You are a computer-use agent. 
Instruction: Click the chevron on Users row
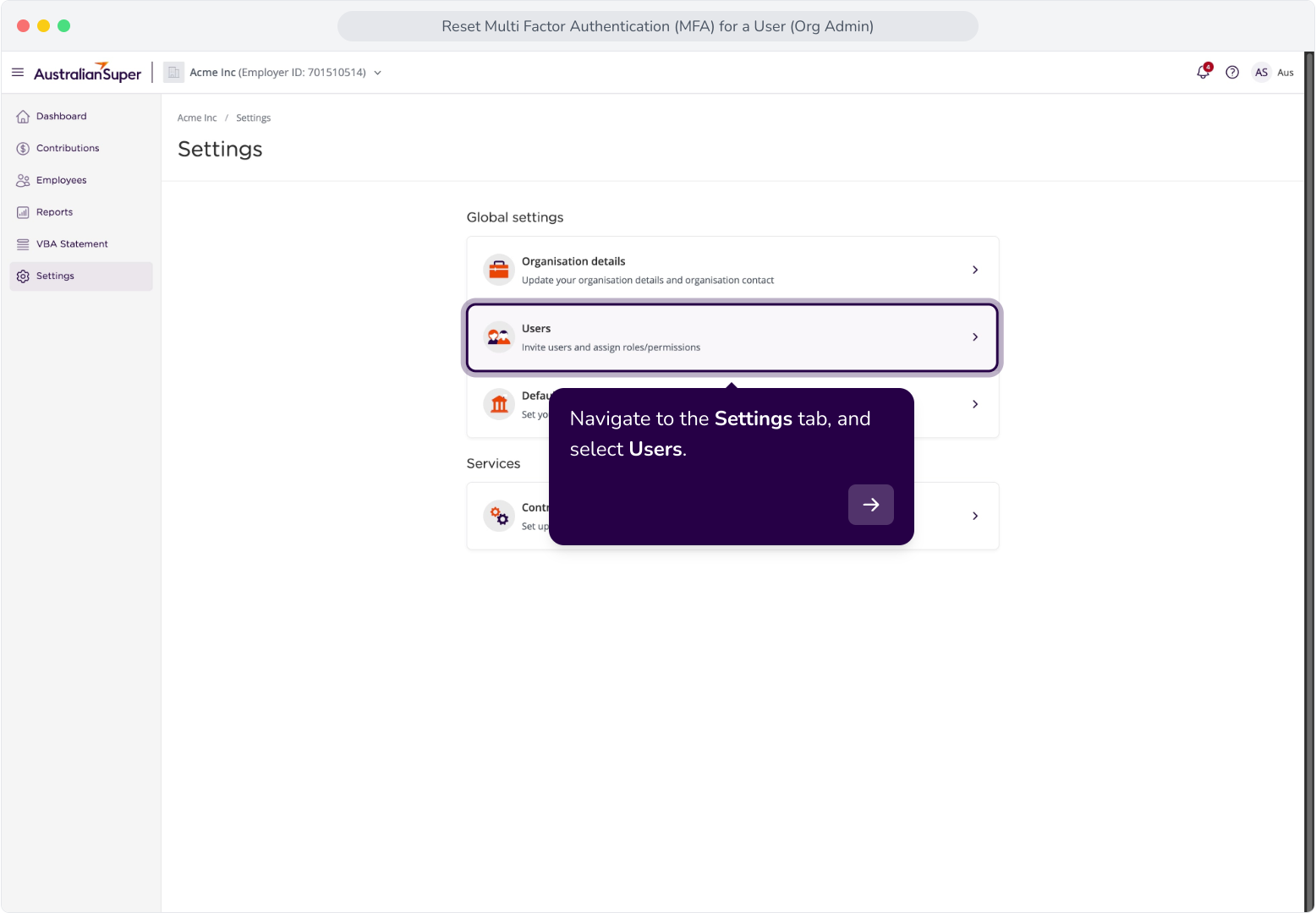pos(975,337)
